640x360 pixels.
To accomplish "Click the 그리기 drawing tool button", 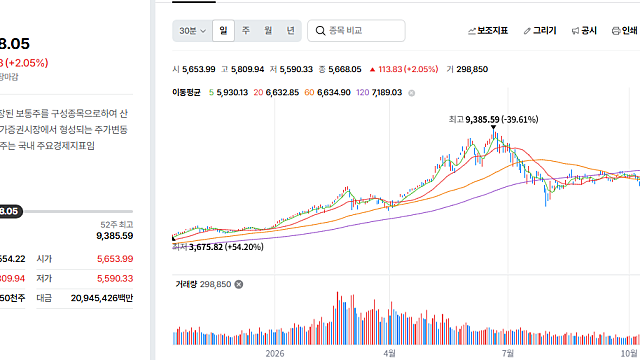I will tap(540, 31).
